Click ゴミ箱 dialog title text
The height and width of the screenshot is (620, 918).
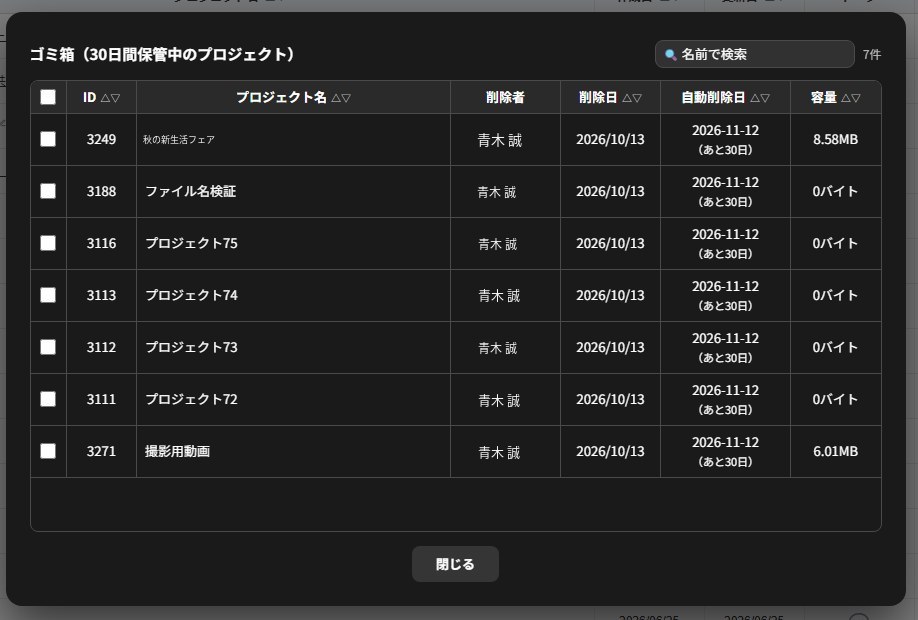click(163, 54)
